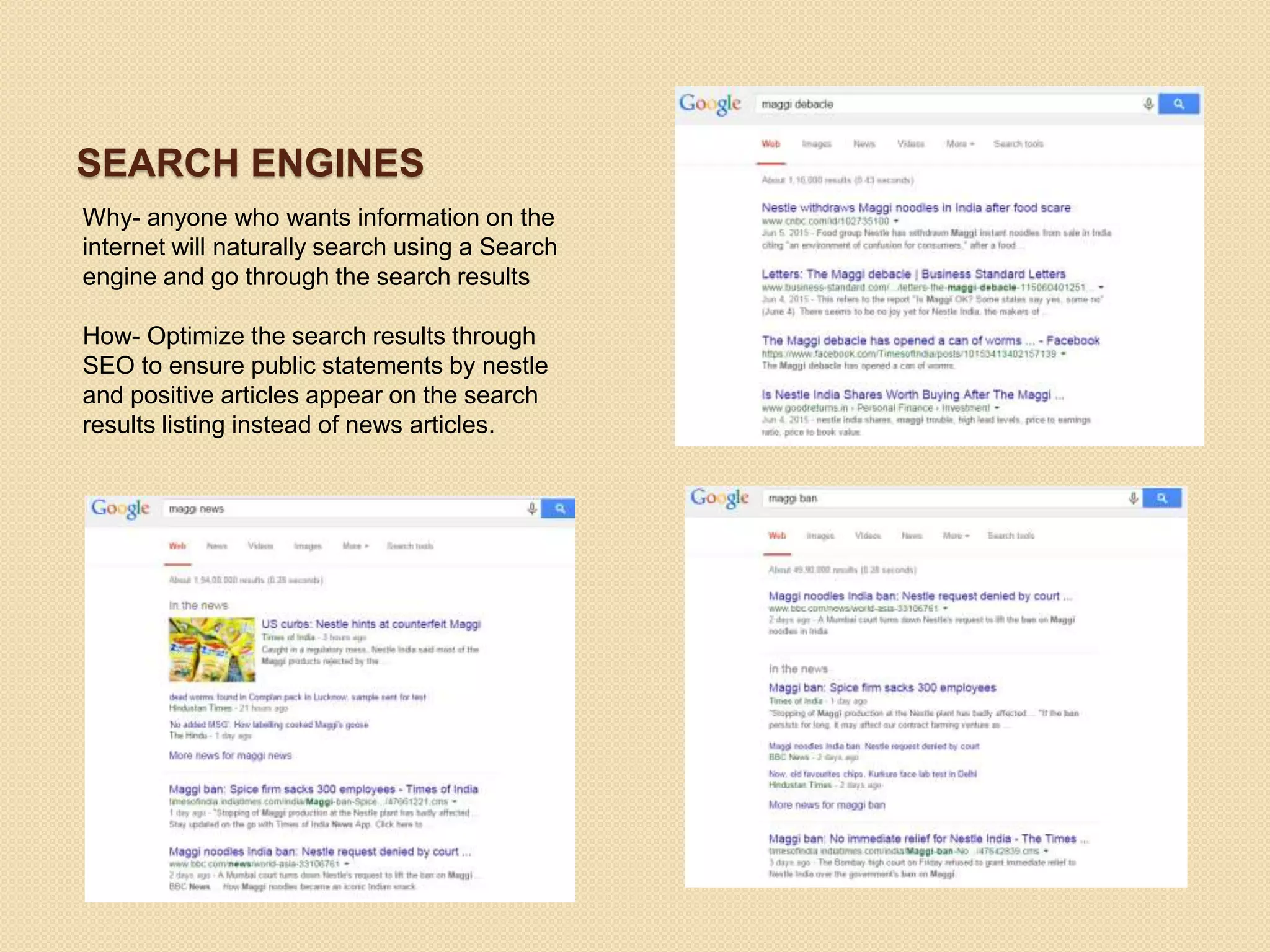Viewport: 1270px width, 952px height.
Task: Open dropdown arrow beside cnbc.com result URL
Action: tap(896, 221)
